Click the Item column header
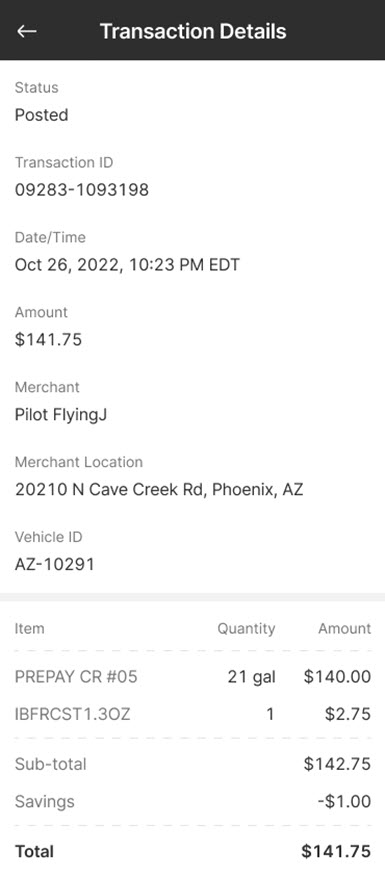 click(x=29, y=629)
